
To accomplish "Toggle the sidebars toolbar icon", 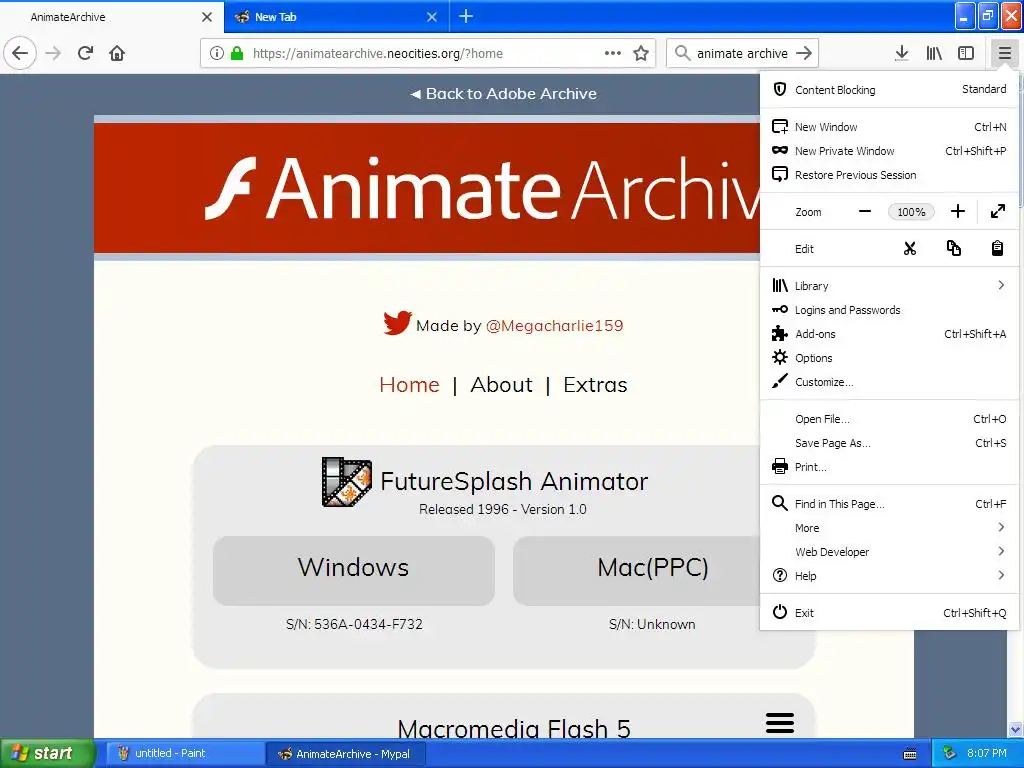I will (x=966, y=53).
